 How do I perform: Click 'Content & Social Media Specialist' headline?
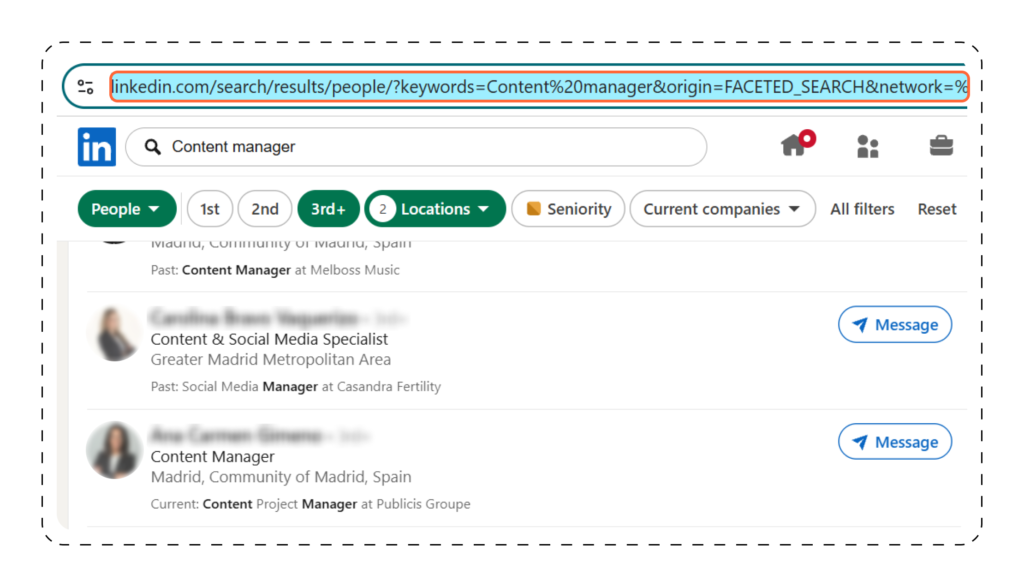(269, 339)
